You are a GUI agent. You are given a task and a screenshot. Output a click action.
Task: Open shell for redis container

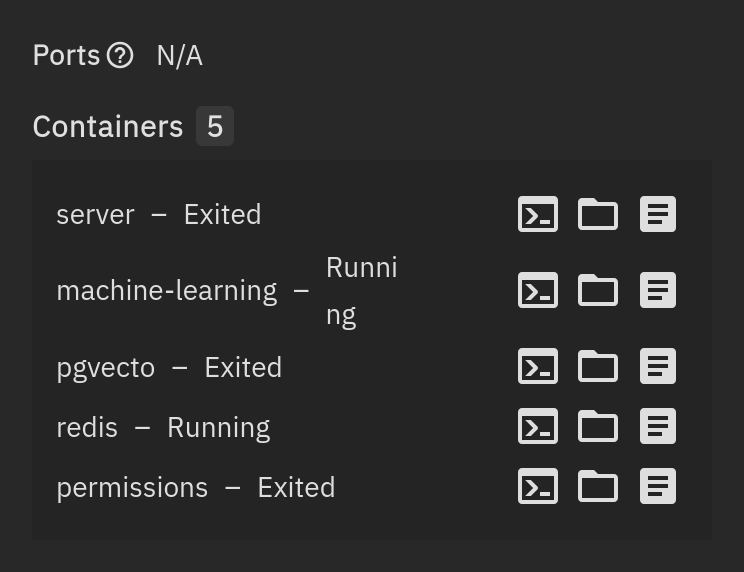(x=538, y=427)
